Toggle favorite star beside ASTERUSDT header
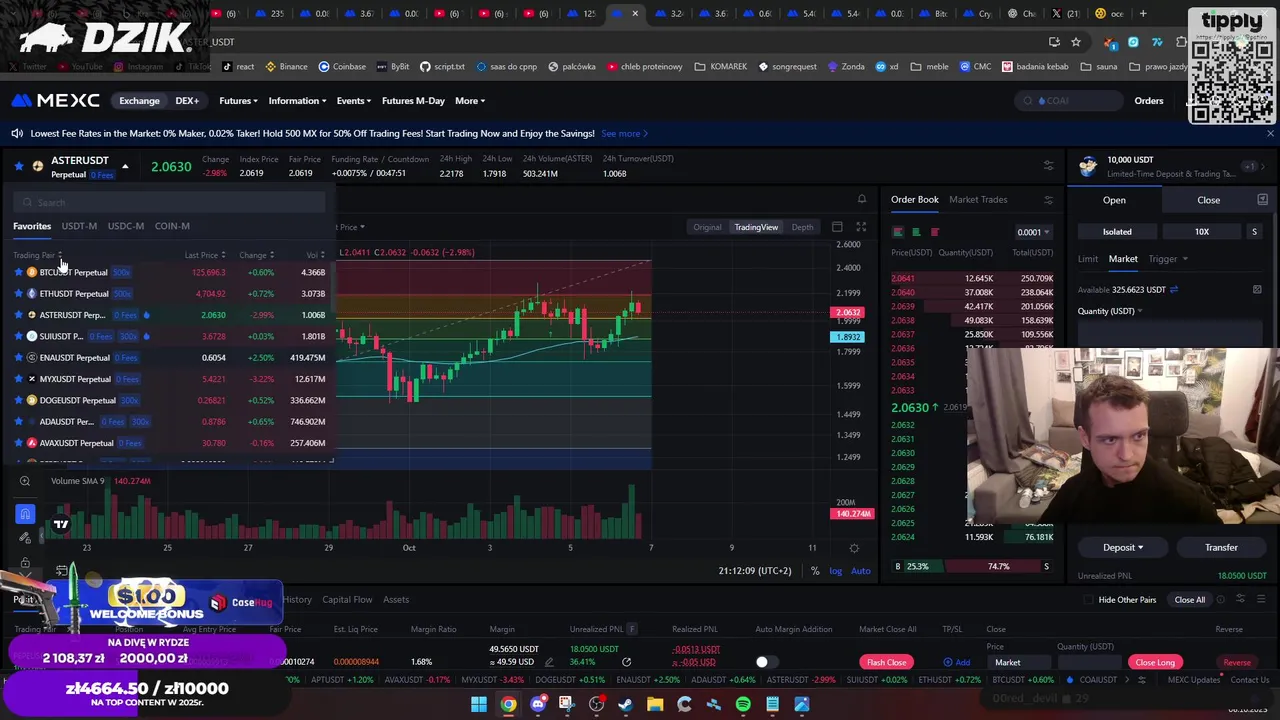The width and height of the screenshot is (1280, 720). click(18, 165)
